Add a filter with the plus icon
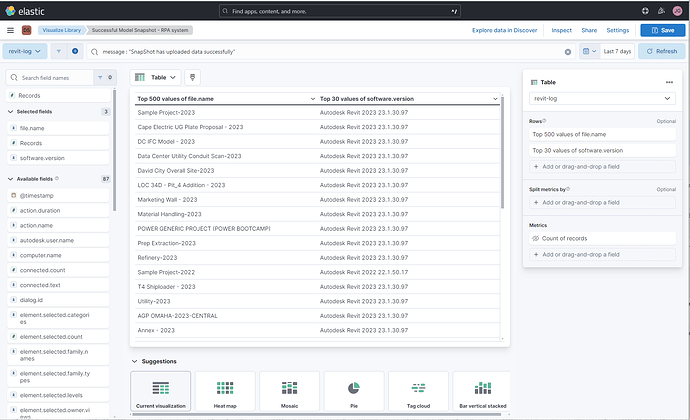Screen dimensions: 690x420 coord(75,52)
